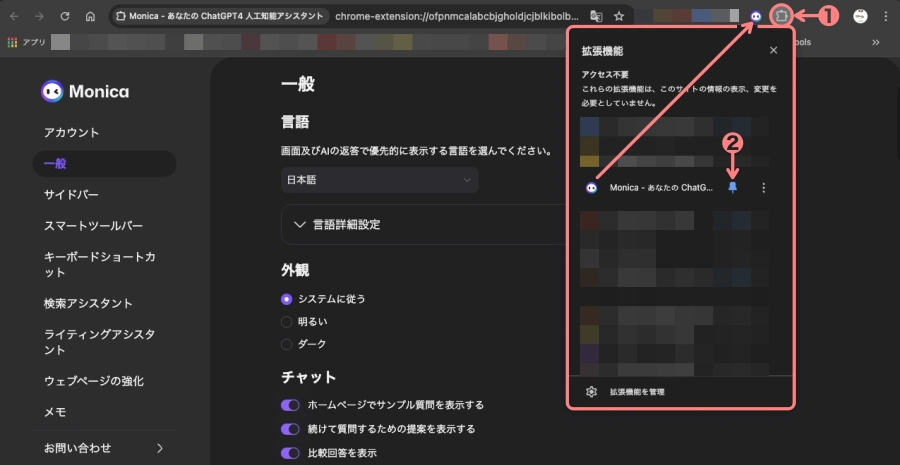Image resolution: width=900 pixels, height=465 pixels.
Task: Click 拡張機能を管理 to manage extensions
Action: pos(637,392)
